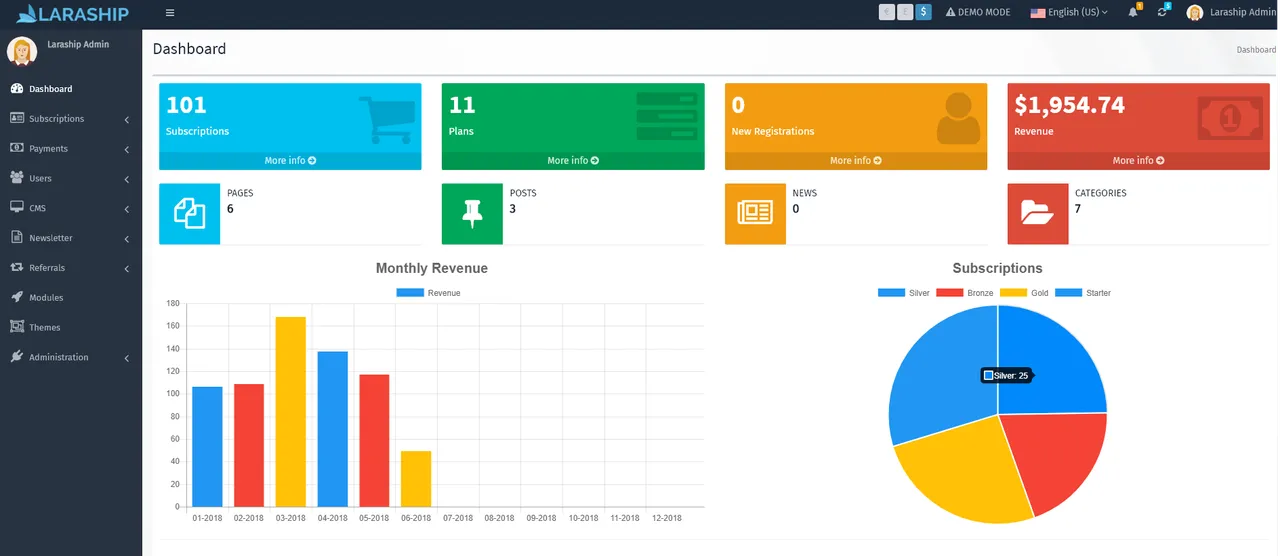Screen dimensions: 1280x556
Task: Toggle the Gold legend swatch in Subscriptions chart
Action: 1014,293
